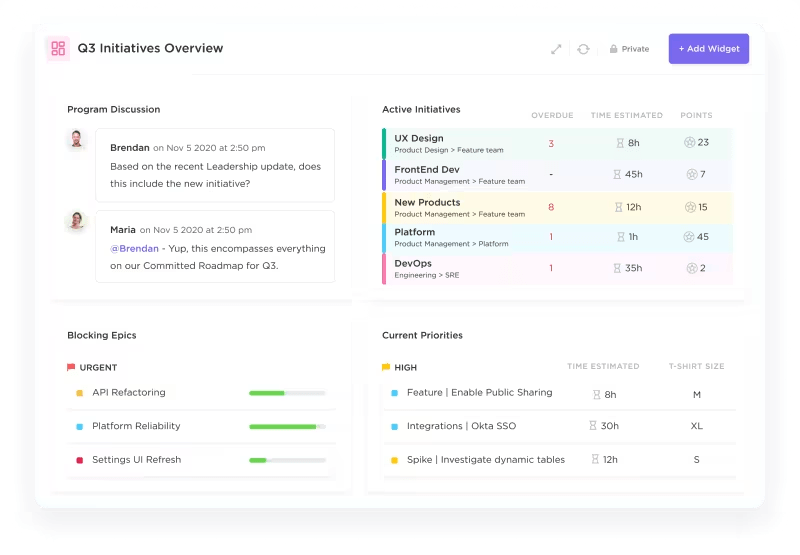800x555 pixels.
Task: Click the hourglass icon next to 8h in Current Priorities
Action: coord(596,395)
